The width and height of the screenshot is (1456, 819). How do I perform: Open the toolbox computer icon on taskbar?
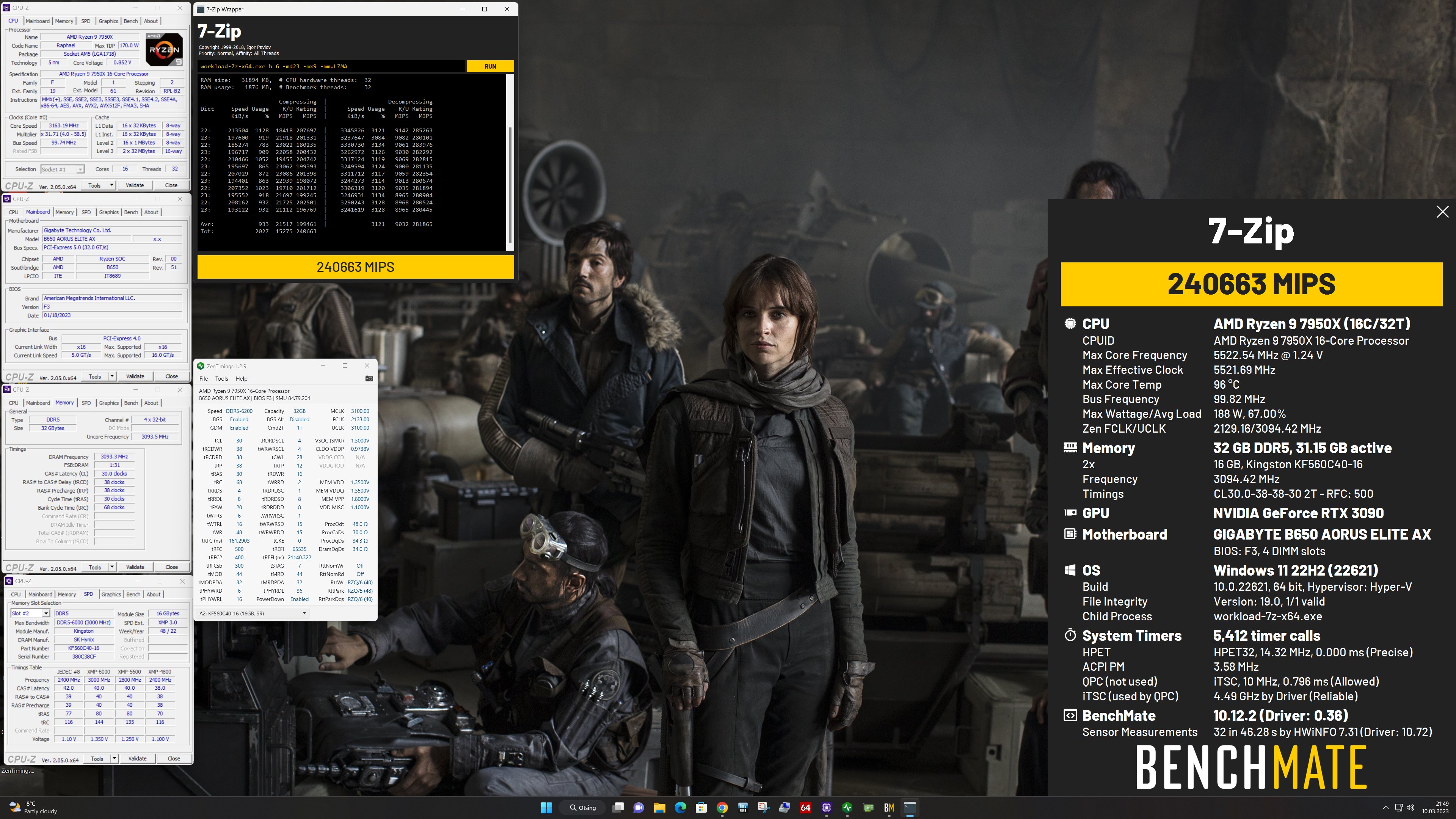click(784, 808)
